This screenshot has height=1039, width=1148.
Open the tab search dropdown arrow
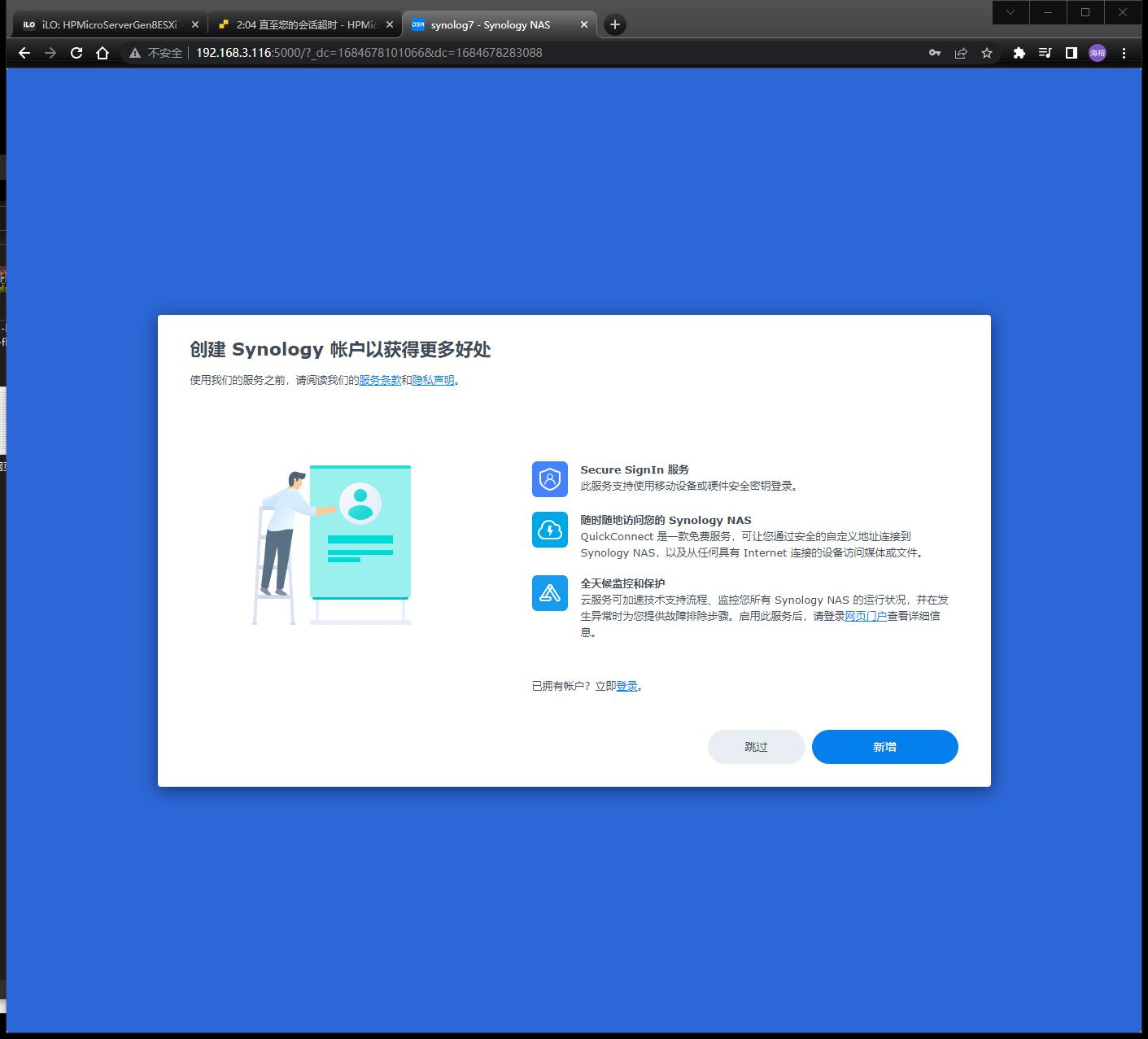click(1011, 13)
